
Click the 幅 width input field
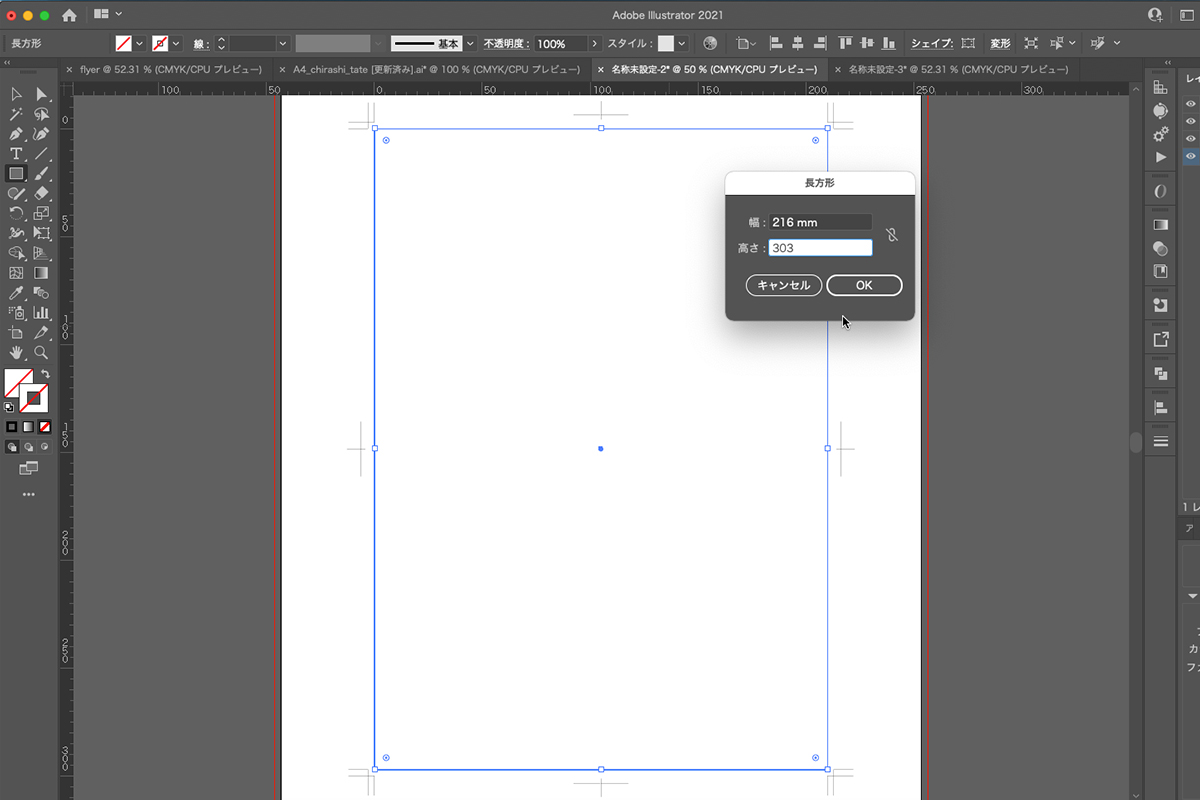820,222
